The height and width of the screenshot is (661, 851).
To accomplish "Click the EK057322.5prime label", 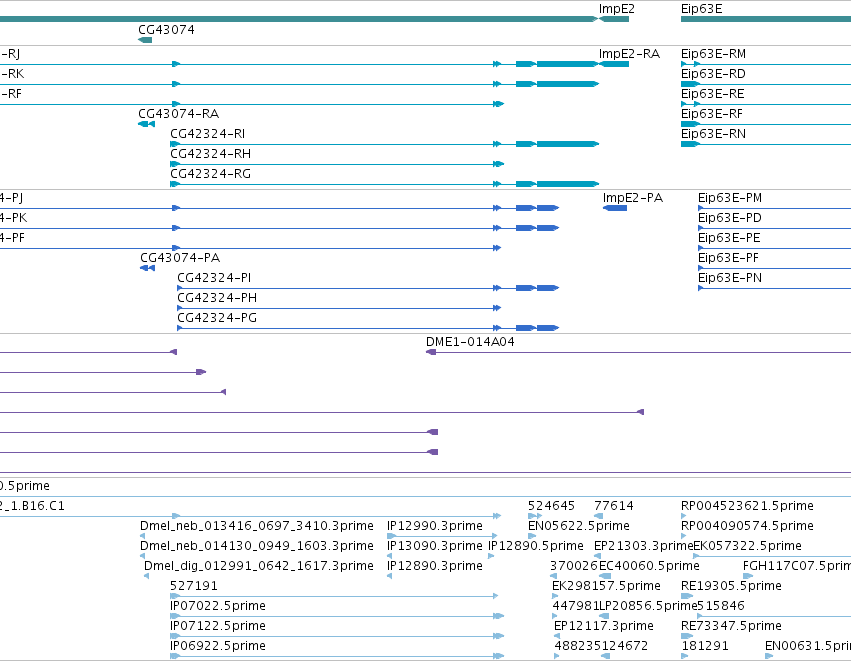I will tap(747, 546).
